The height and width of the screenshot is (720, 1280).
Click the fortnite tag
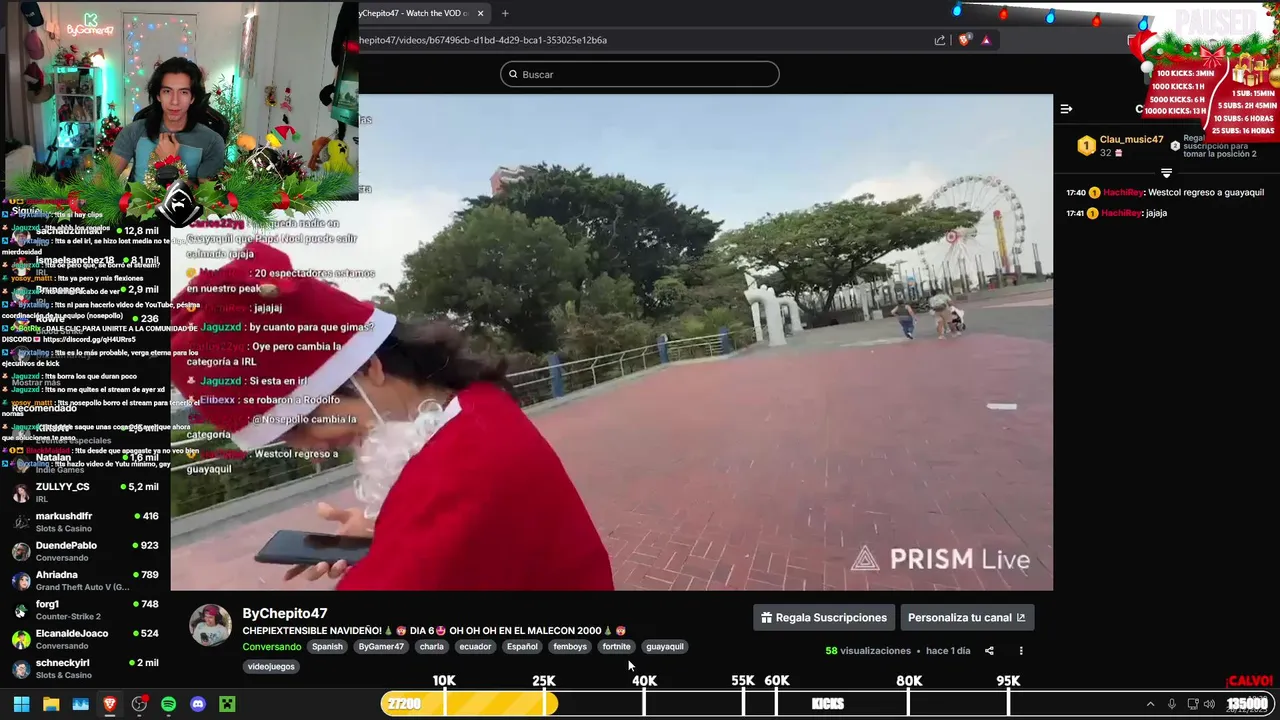616,647
